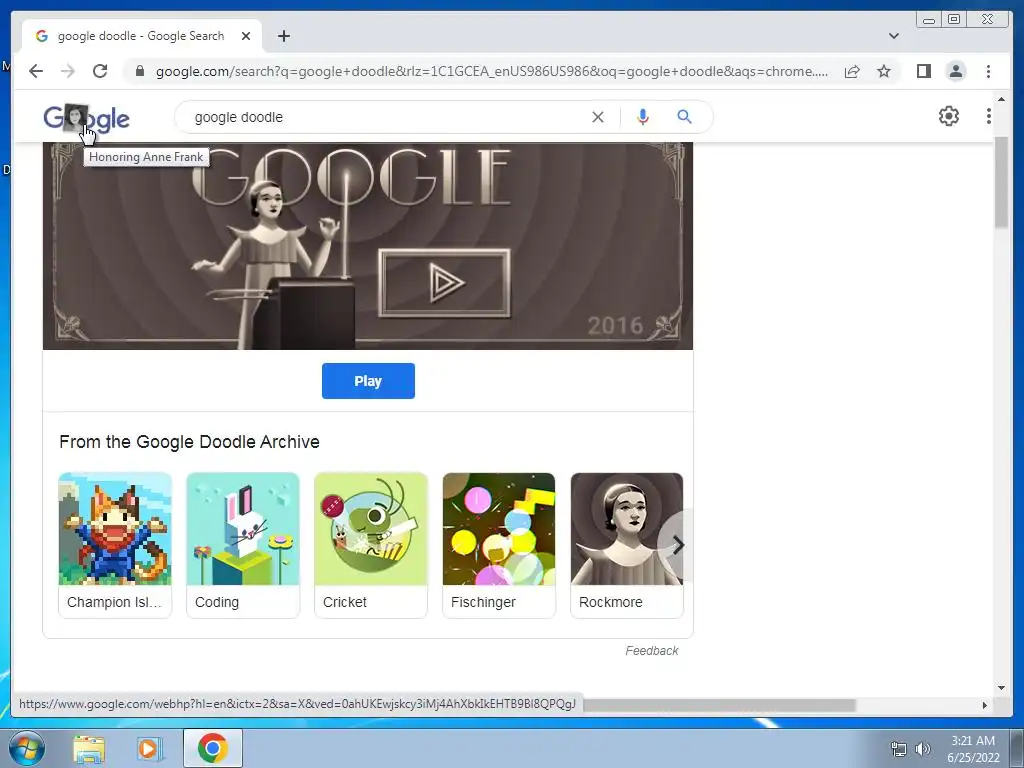
Task: Open the Champion Island doodle card
Action: 115,545
